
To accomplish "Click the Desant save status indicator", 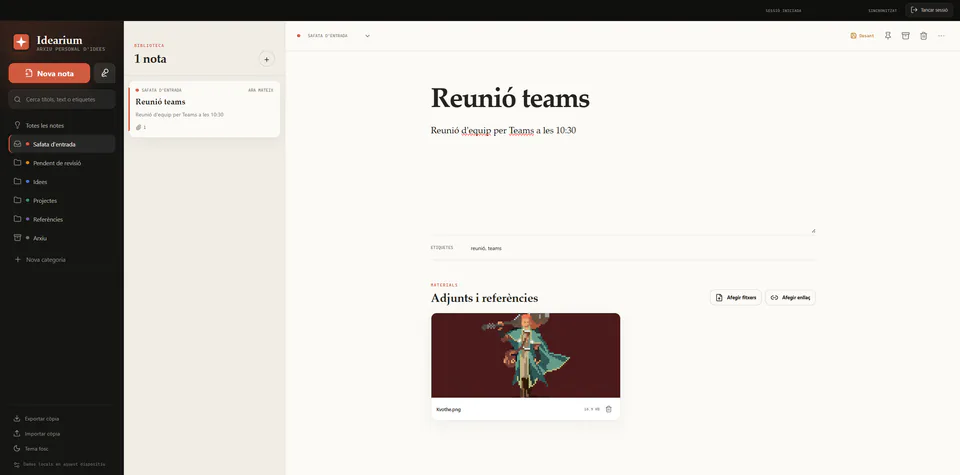I will click(x=862, y=36).
